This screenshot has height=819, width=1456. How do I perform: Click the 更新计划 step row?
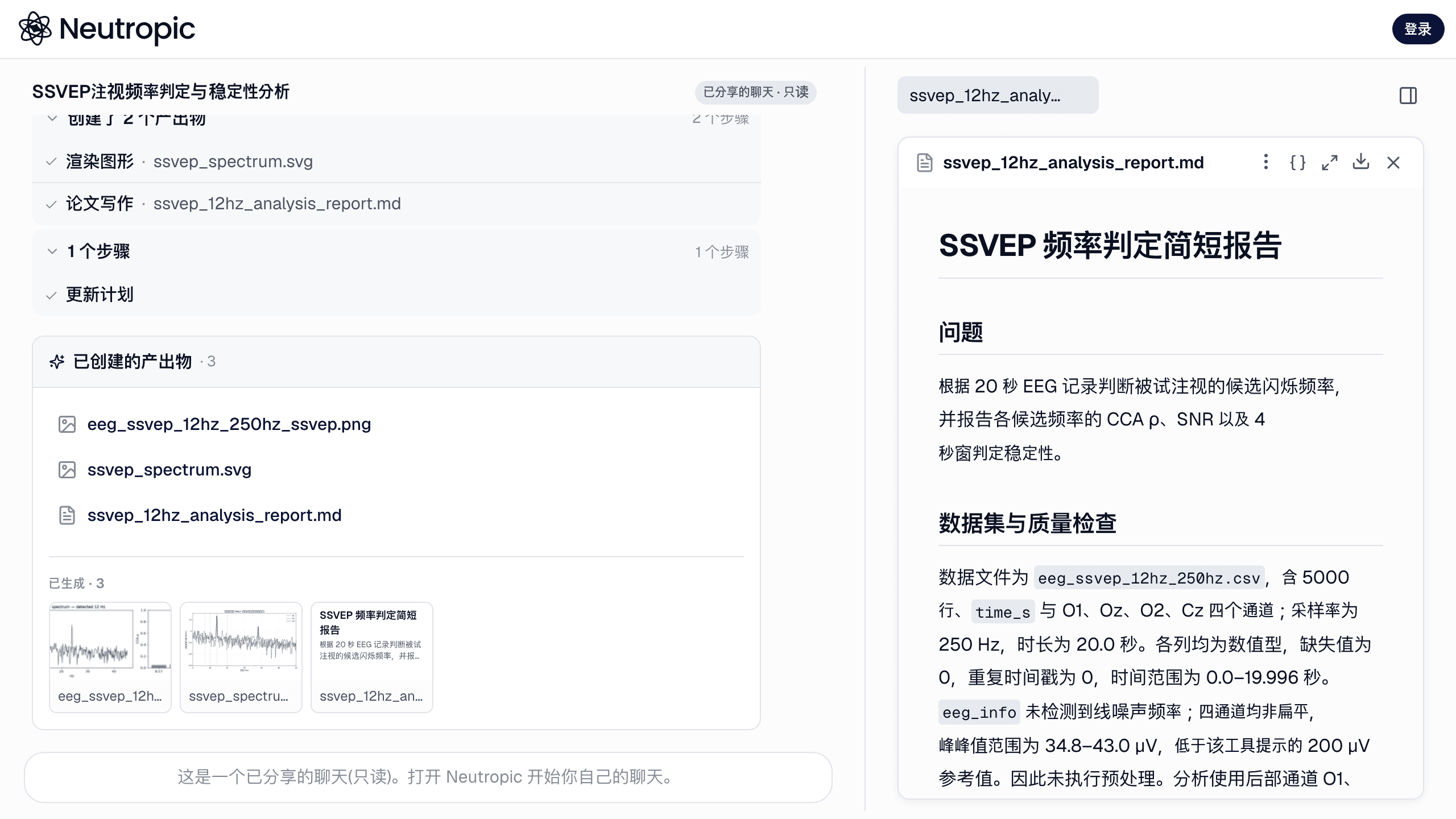point(396,295)
